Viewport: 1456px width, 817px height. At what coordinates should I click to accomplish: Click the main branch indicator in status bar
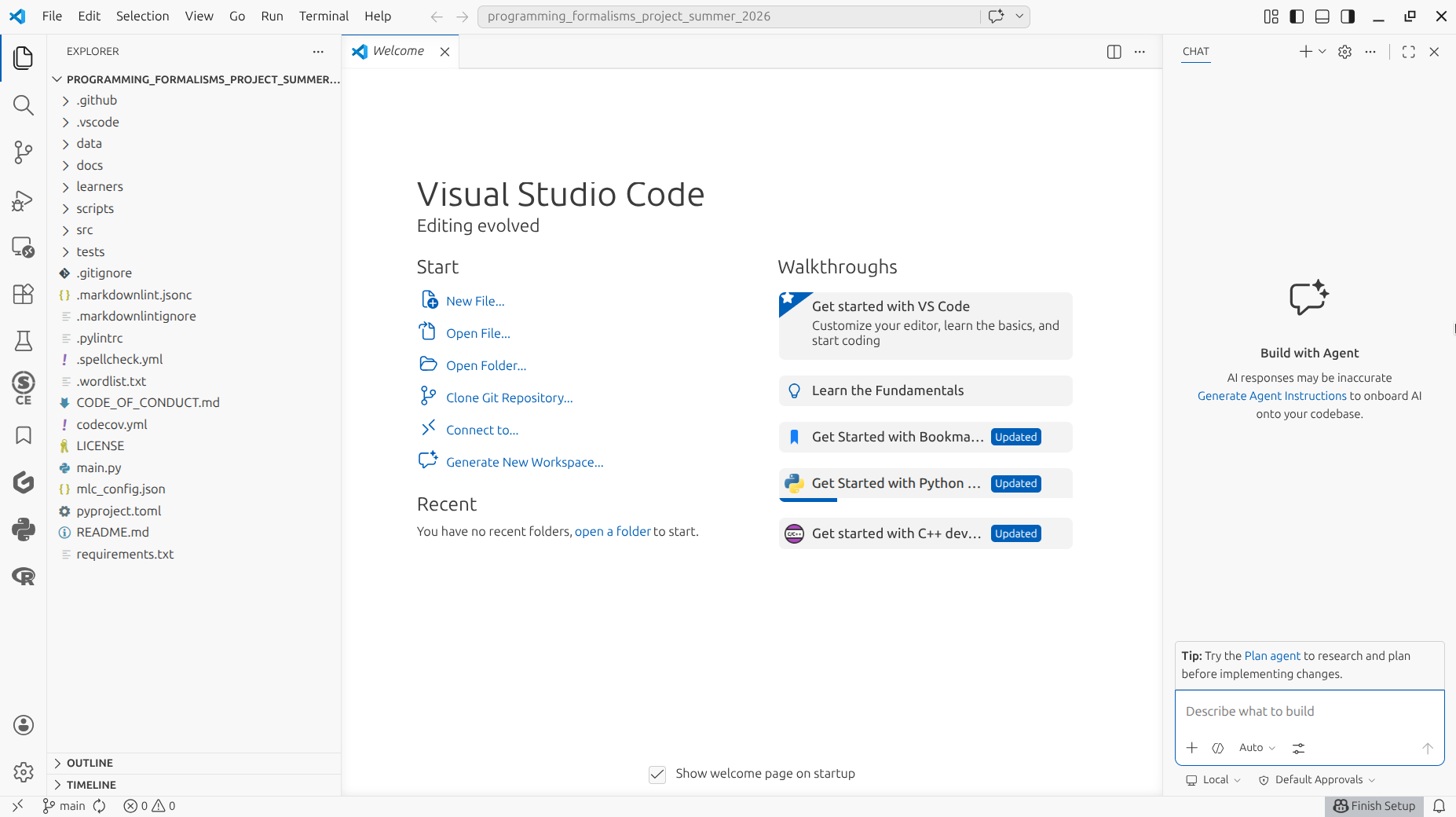64,806
